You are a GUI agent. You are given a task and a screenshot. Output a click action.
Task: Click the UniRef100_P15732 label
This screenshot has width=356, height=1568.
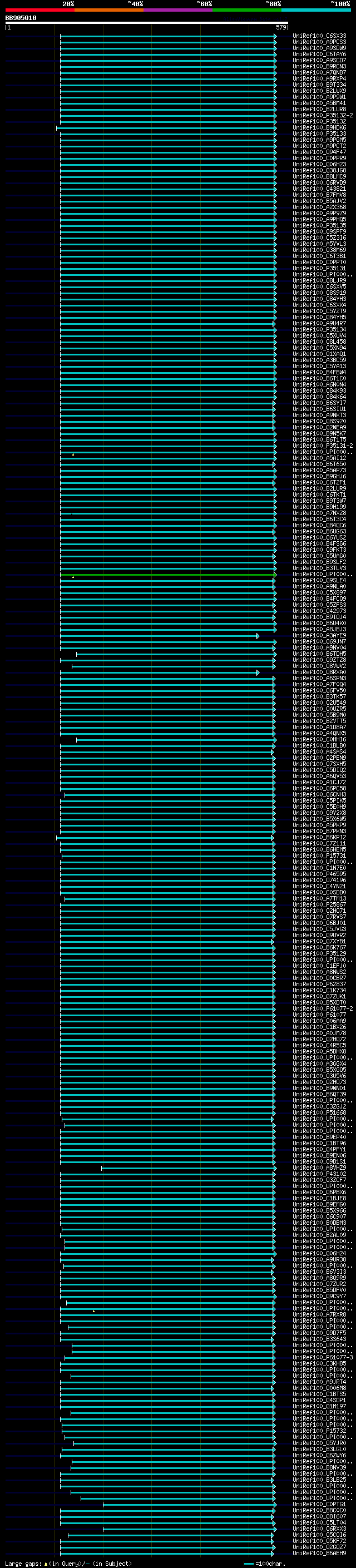tap(319, 1431)
